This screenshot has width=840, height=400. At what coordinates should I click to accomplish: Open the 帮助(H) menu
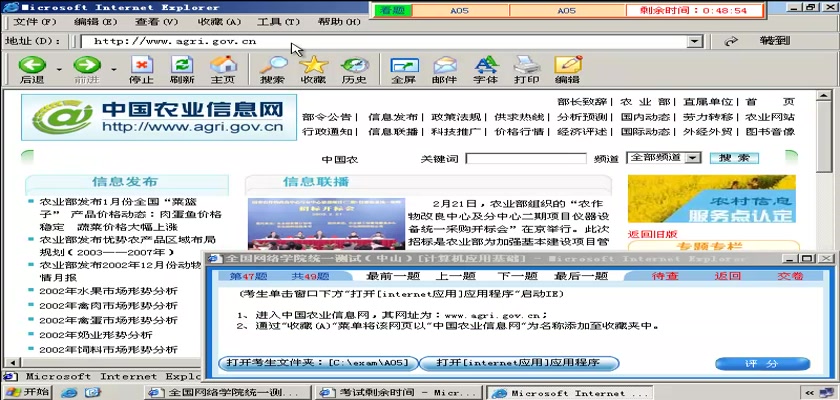339,22
